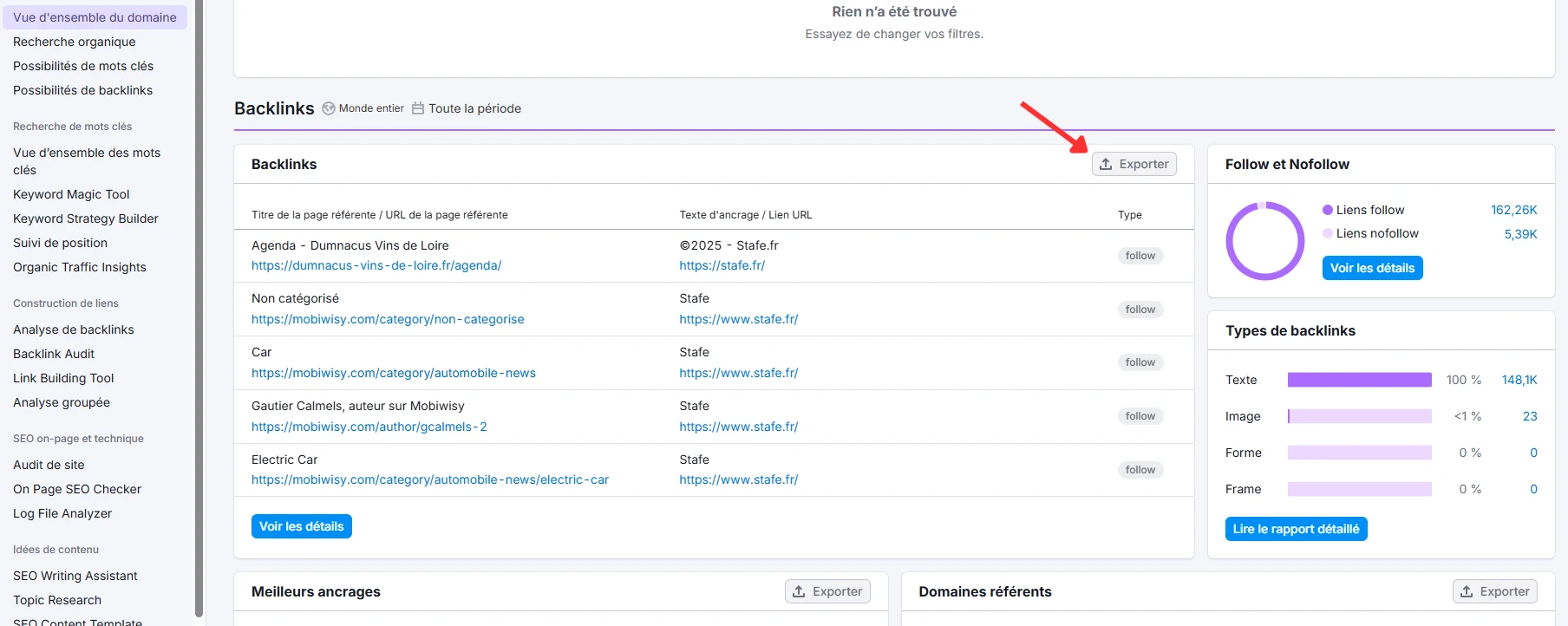This screenshot has height=626, width=1568.
Task: Open Topic Research
Action: click(57, 600)
